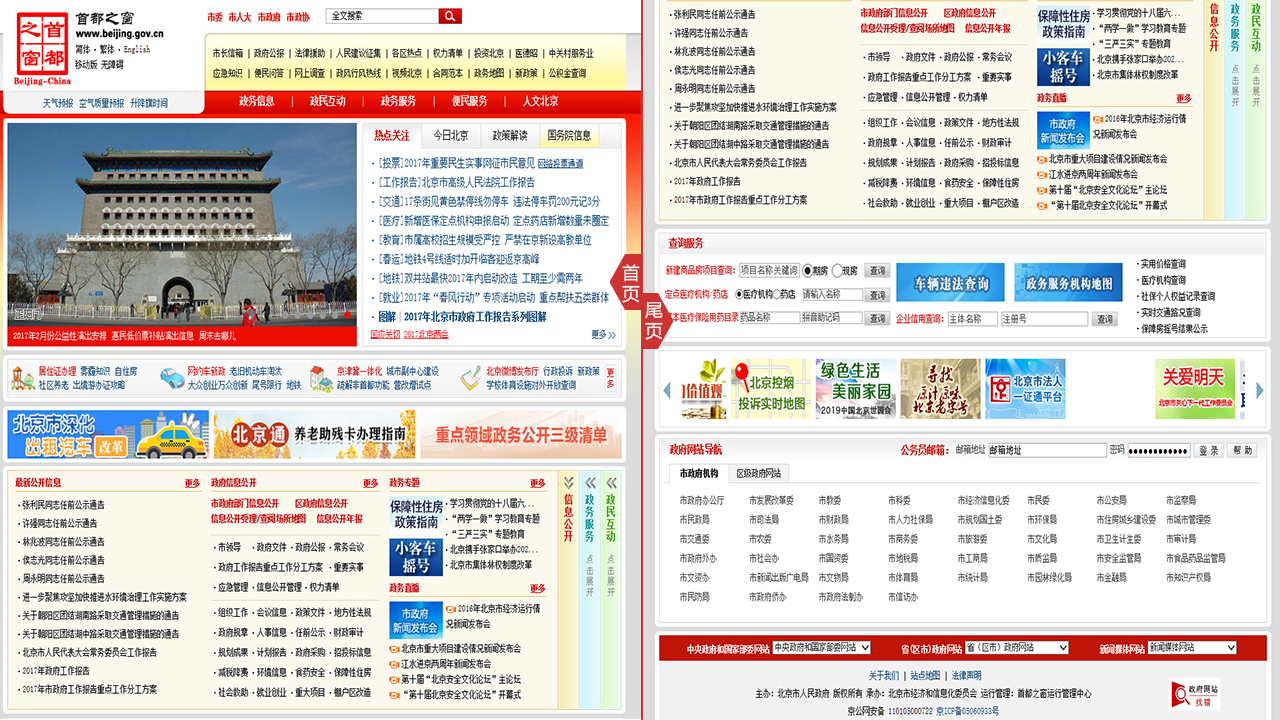Click the 全文搜索 search input field
Image resolution: width=1280 pixels, height=720 pixels.
(381, 16)
